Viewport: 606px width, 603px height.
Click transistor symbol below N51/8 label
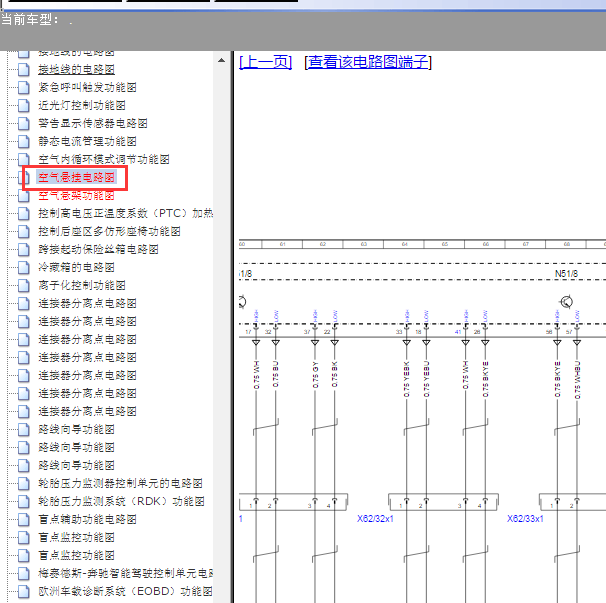[x=567, y=302]
